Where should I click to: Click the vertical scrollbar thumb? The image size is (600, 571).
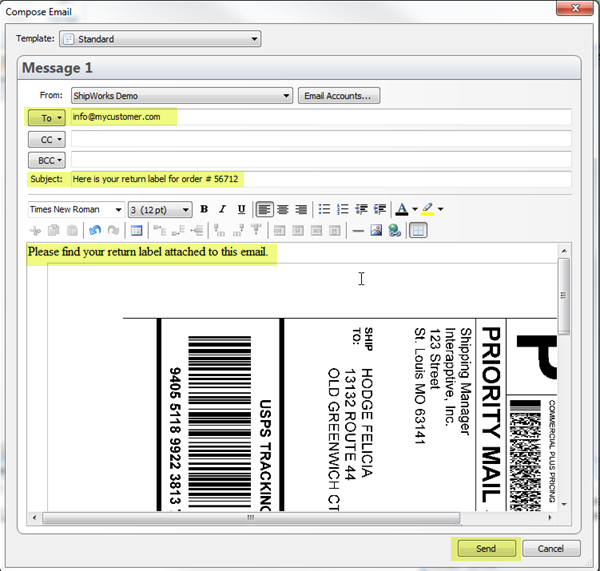coord(564,297)
